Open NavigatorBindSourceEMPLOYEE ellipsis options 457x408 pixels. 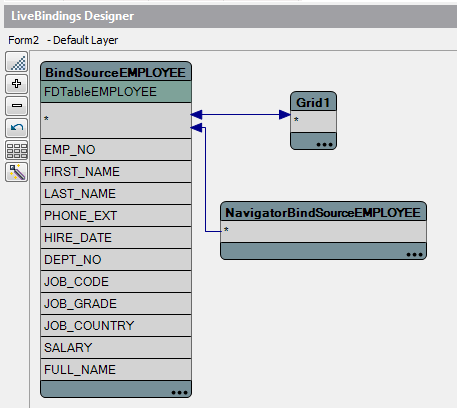pyautogui.click(x=414, y=254)
